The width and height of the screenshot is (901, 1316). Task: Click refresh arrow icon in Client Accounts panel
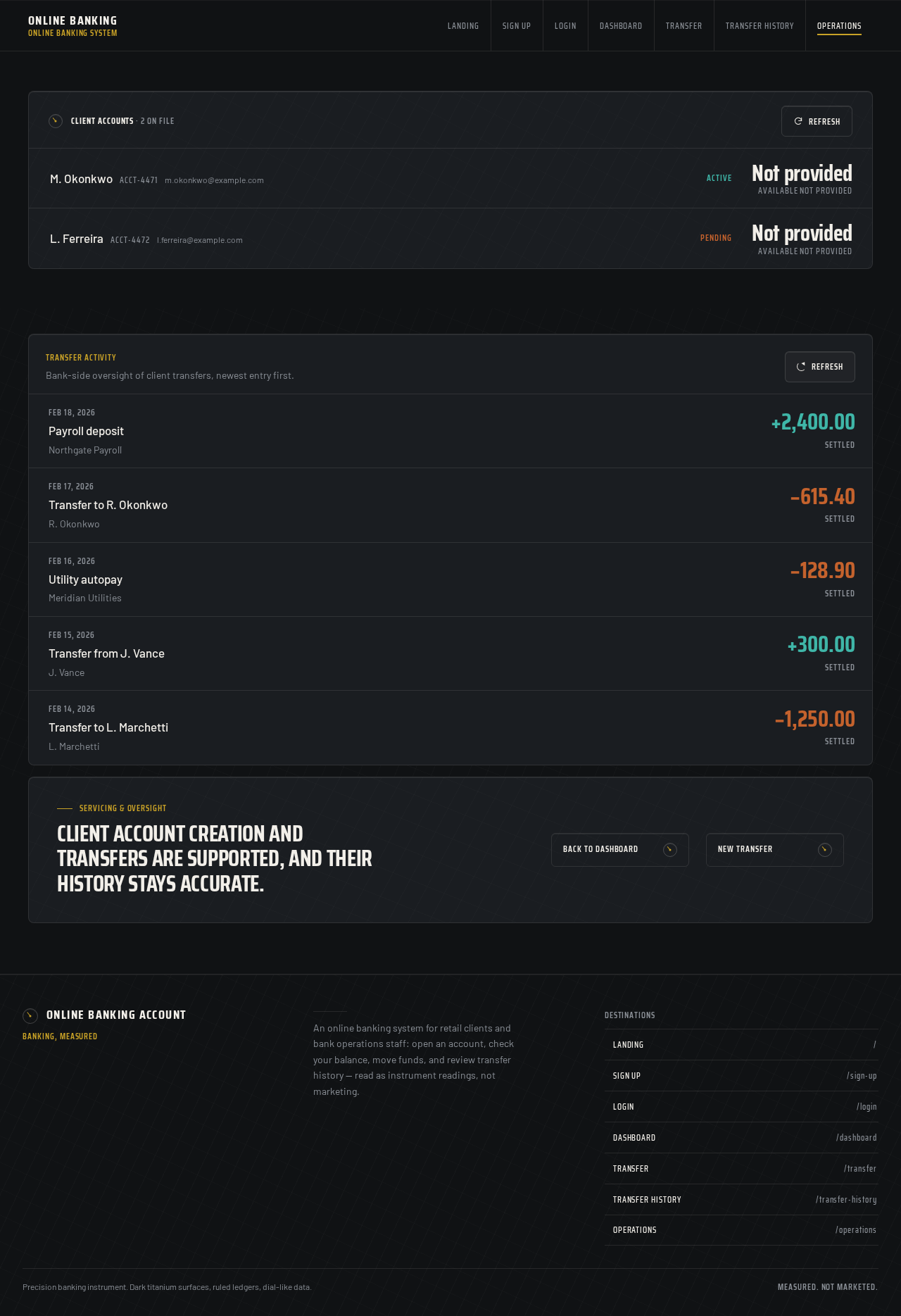pos(798,121)
